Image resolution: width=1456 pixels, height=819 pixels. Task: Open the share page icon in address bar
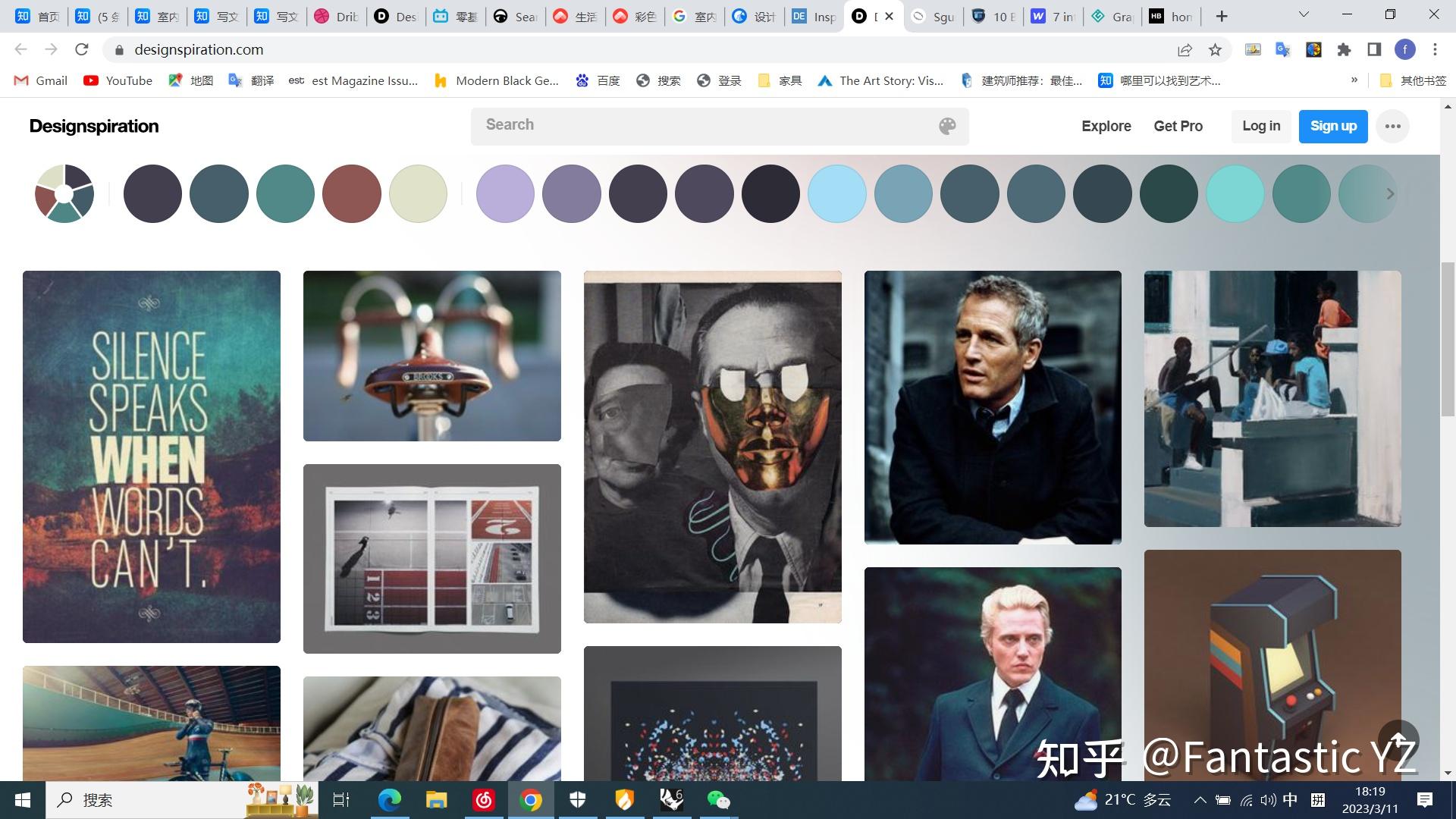(x=1185, y=49)
